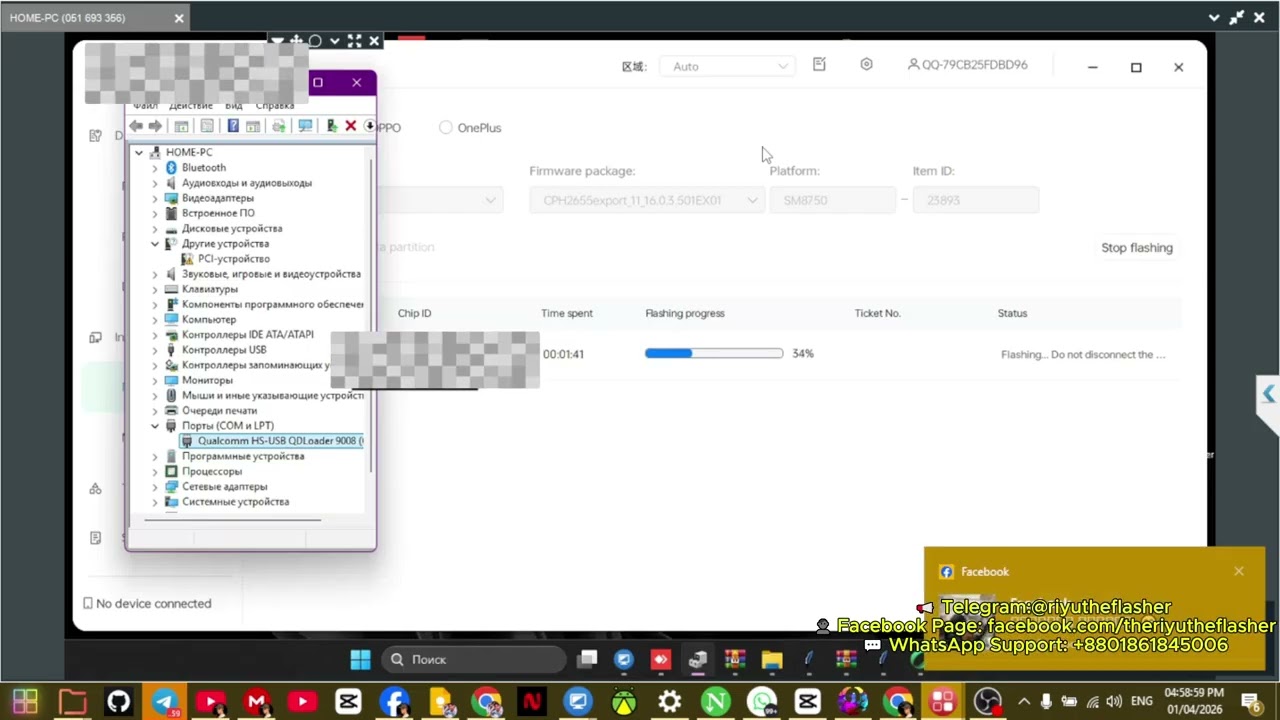Open the system tray volume icon
Image resolution: width=1280 pixels, height=720 pixels.
coord(1114,702)
